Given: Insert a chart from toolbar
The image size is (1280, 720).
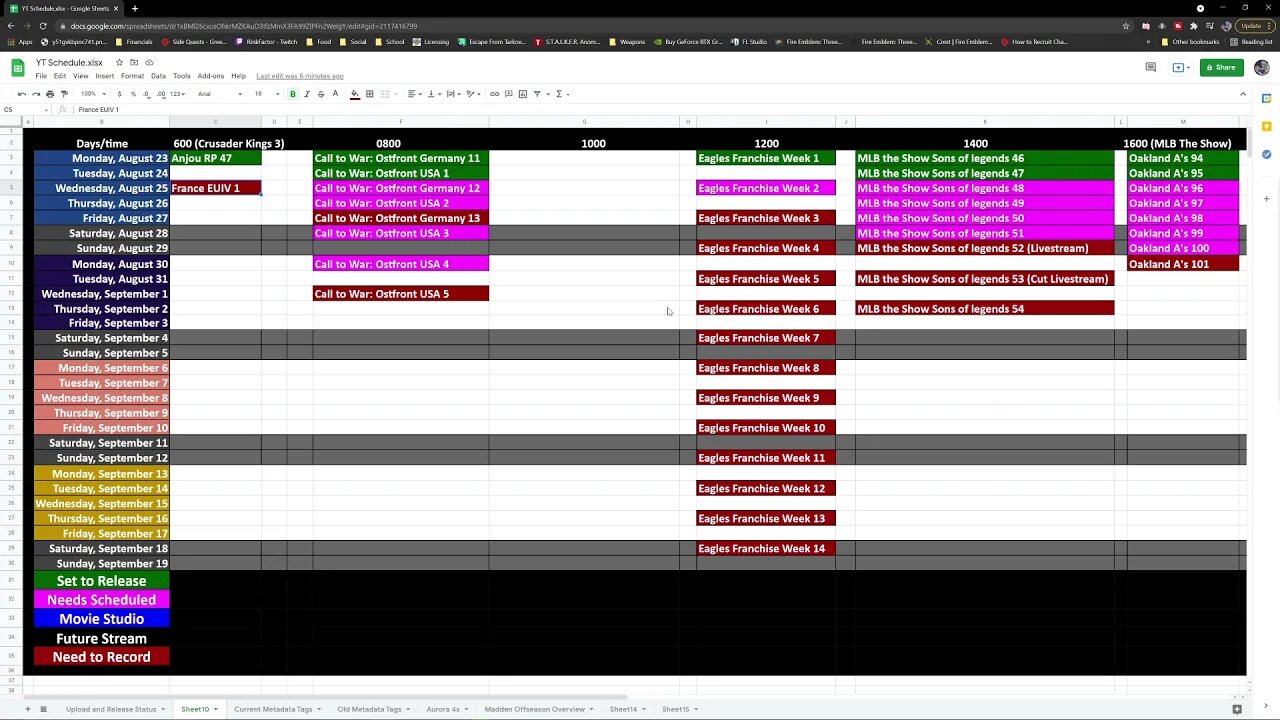Looking at the screenshot, I should (x=522, y=94).
